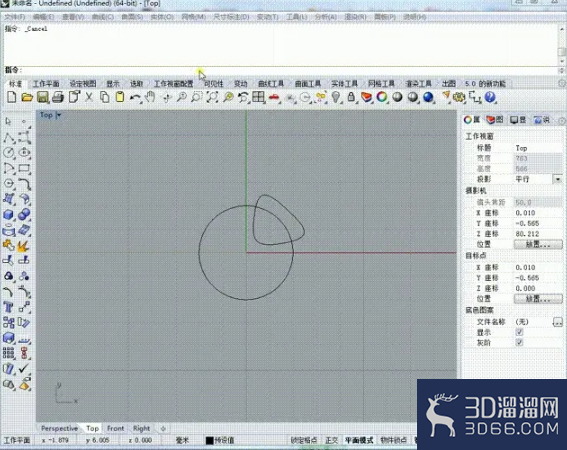The height and width of the screenshot is (450, 567).
Task: Undo the last action with Undo arrow
Action: [x=135, y=97]
